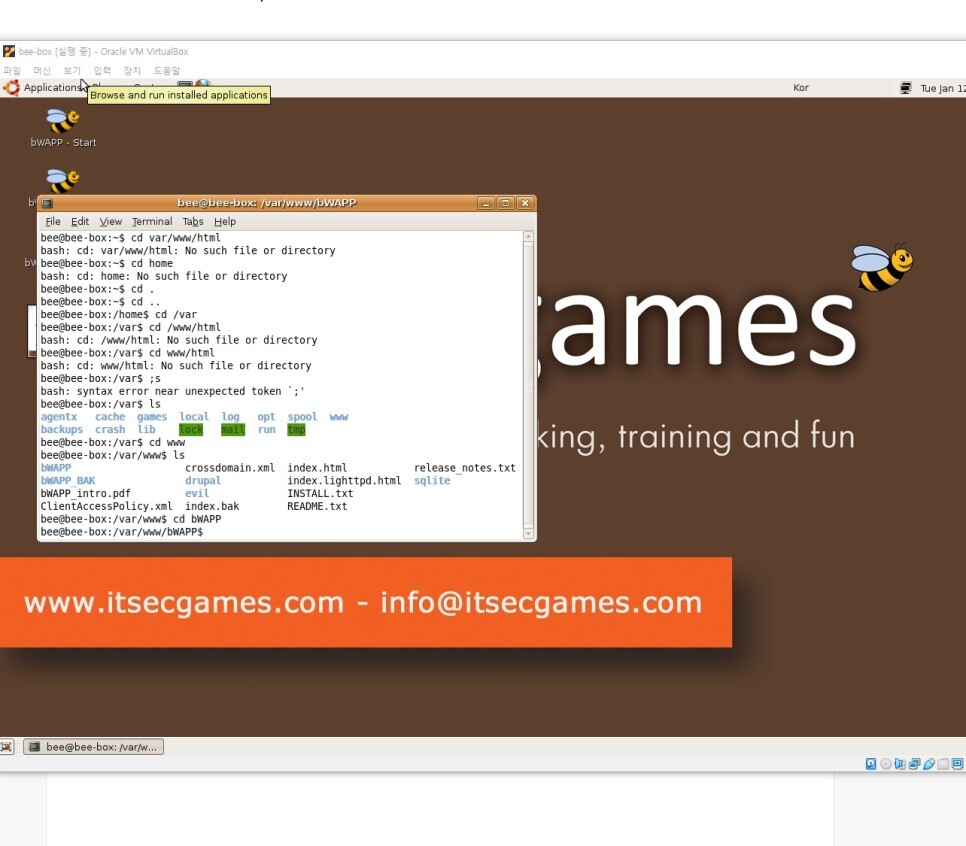
Task: Click the syntax error near unexpected token line
Action: 172,391
